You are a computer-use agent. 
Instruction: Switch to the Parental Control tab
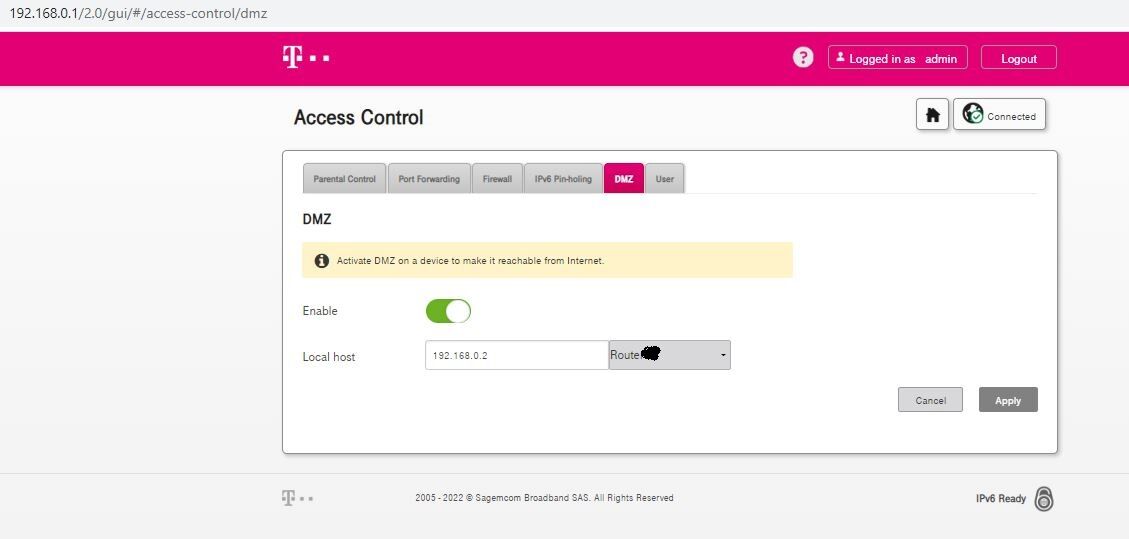[x=344, y=178]
